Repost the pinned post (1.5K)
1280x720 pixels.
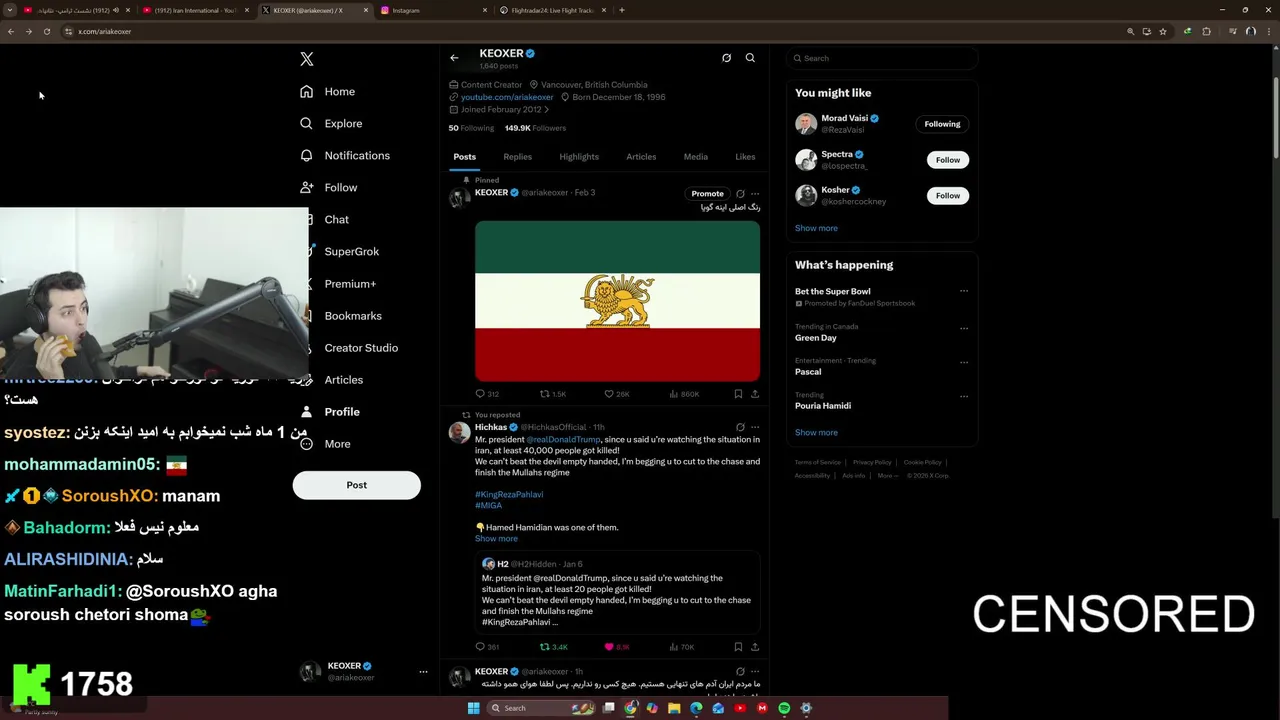point(553,394)
